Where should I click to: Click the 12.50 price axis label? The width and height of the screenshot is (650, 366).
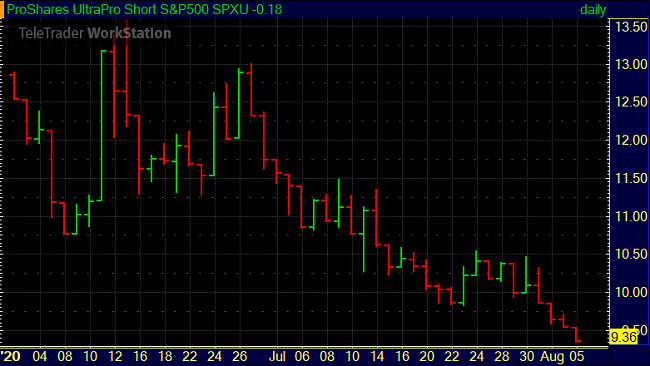631,102
